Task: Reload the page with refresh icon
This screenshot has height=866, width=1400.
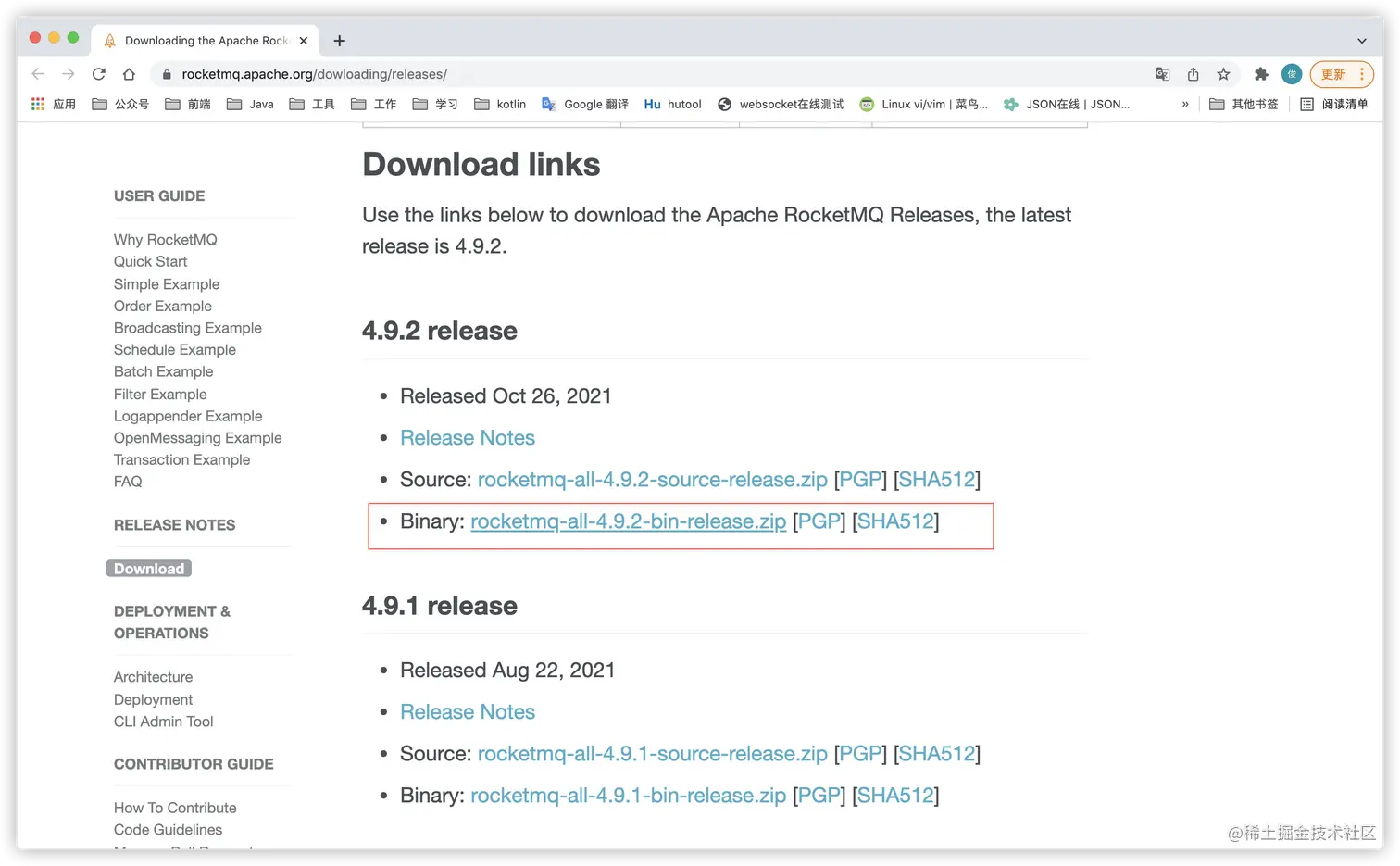Action: [x=98, y=74]
